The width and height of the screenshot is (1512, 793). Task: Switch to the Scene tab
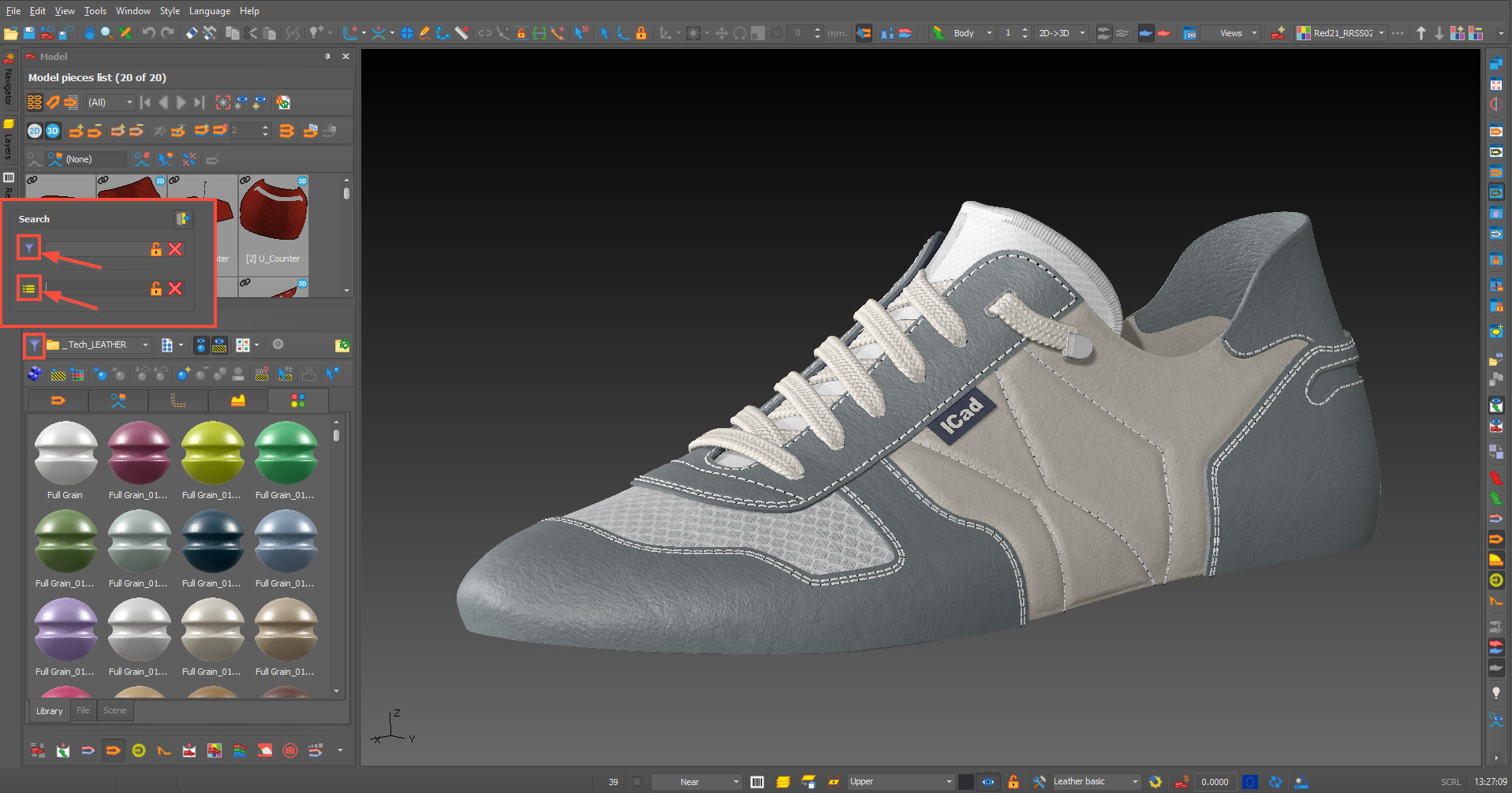(x=114, y=711)
